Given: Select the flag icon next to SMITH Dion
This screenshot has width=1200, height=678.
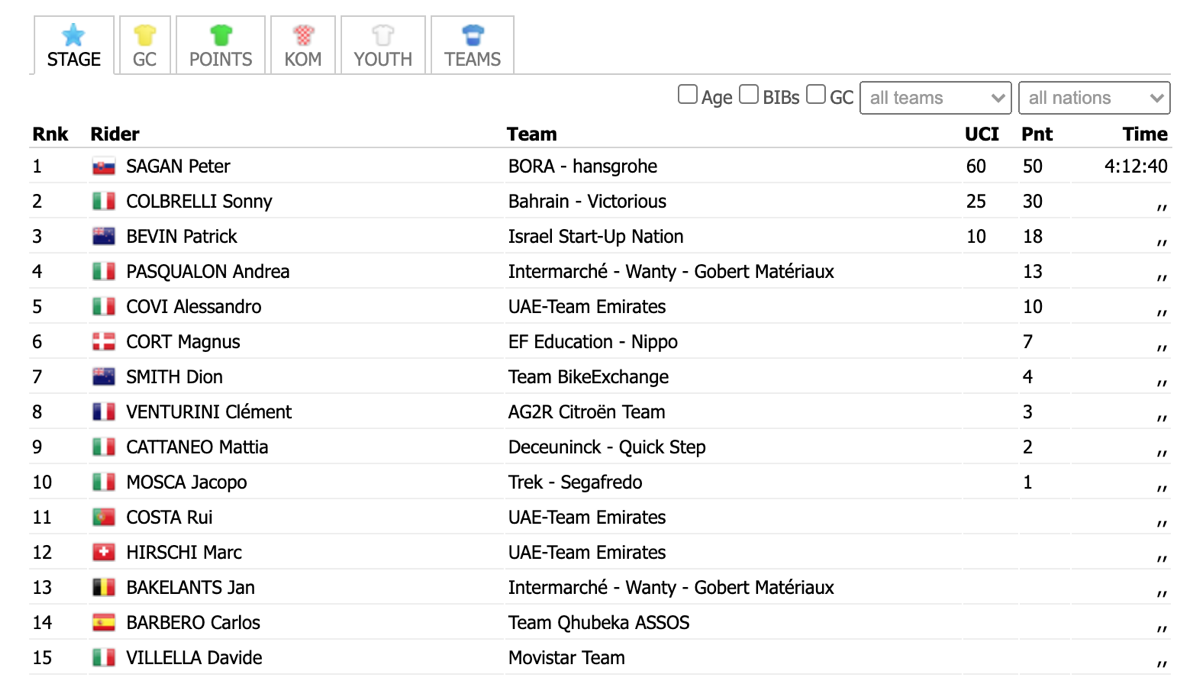Looking at the screenshot, I should (x=104, y=377).
